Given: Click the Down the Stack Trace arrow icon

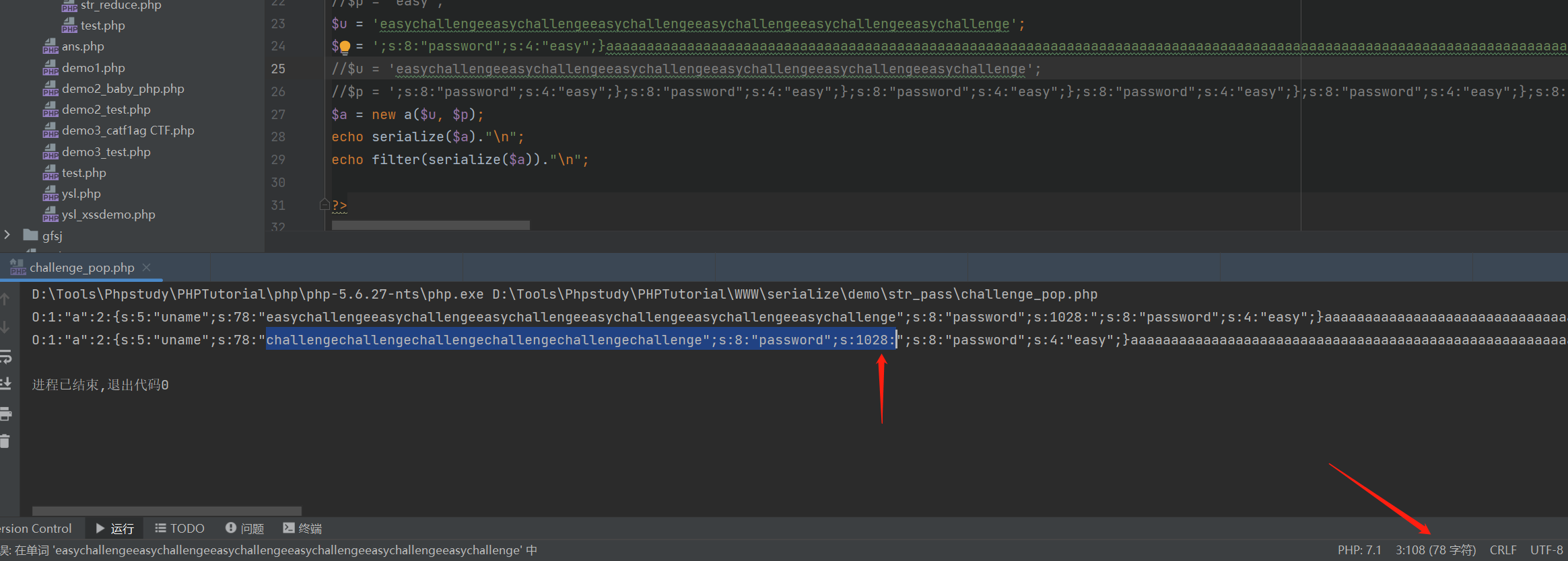Looking at the screenshot, I should tap(5, 327).
